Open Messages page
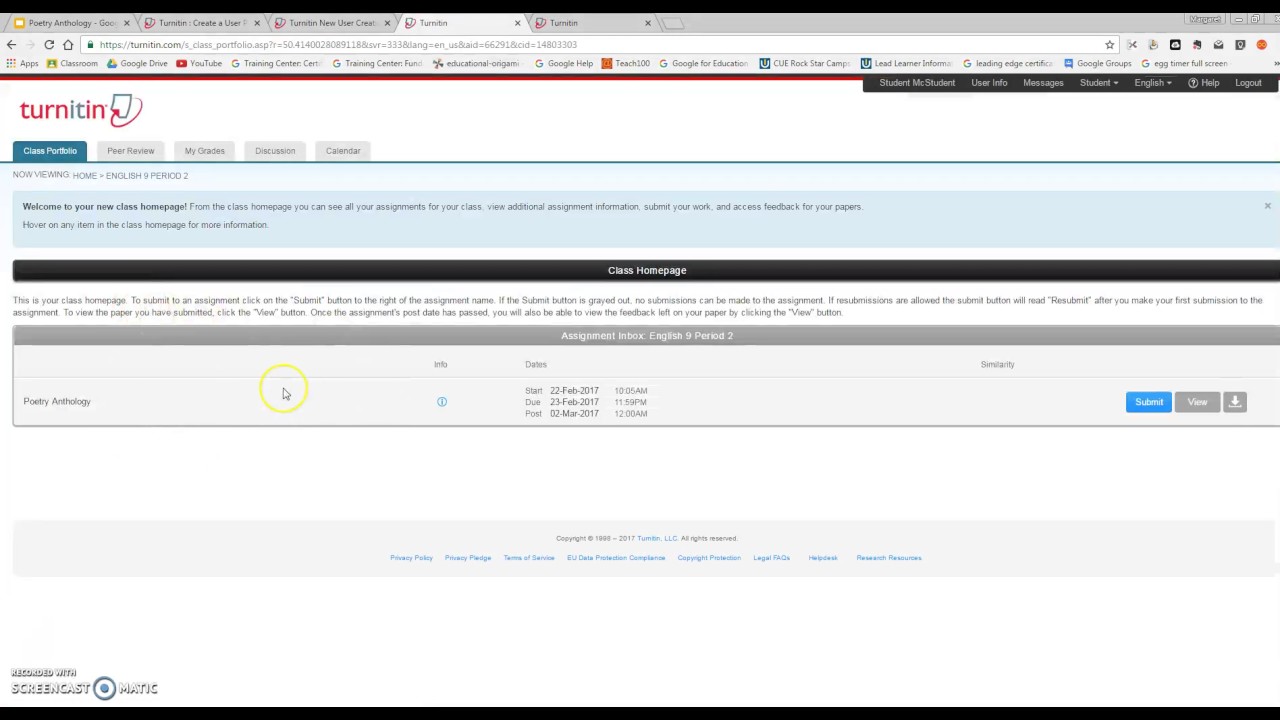Screen dimensions: 1280x720 [x=1043, y=83]
